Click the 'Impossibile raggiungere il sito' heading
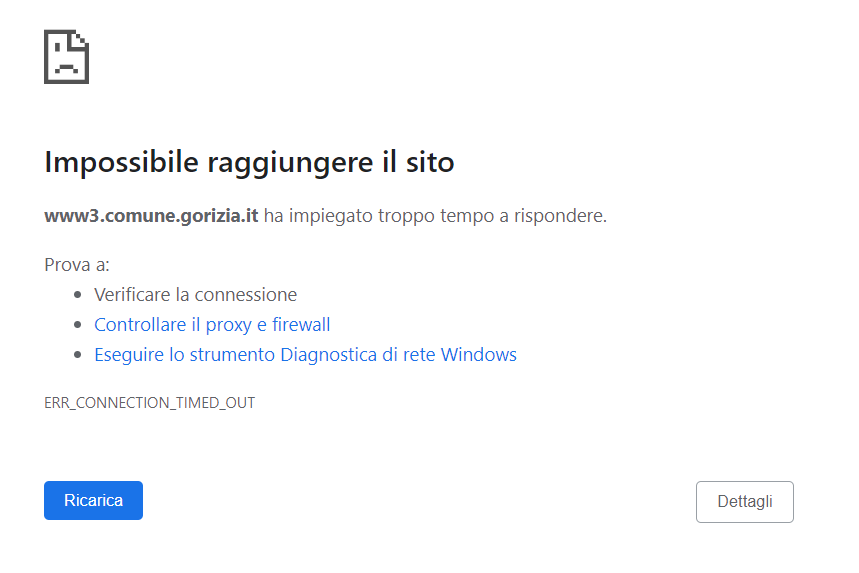Image resolution: width=859 pixels, height=573 pixels. 249,162
